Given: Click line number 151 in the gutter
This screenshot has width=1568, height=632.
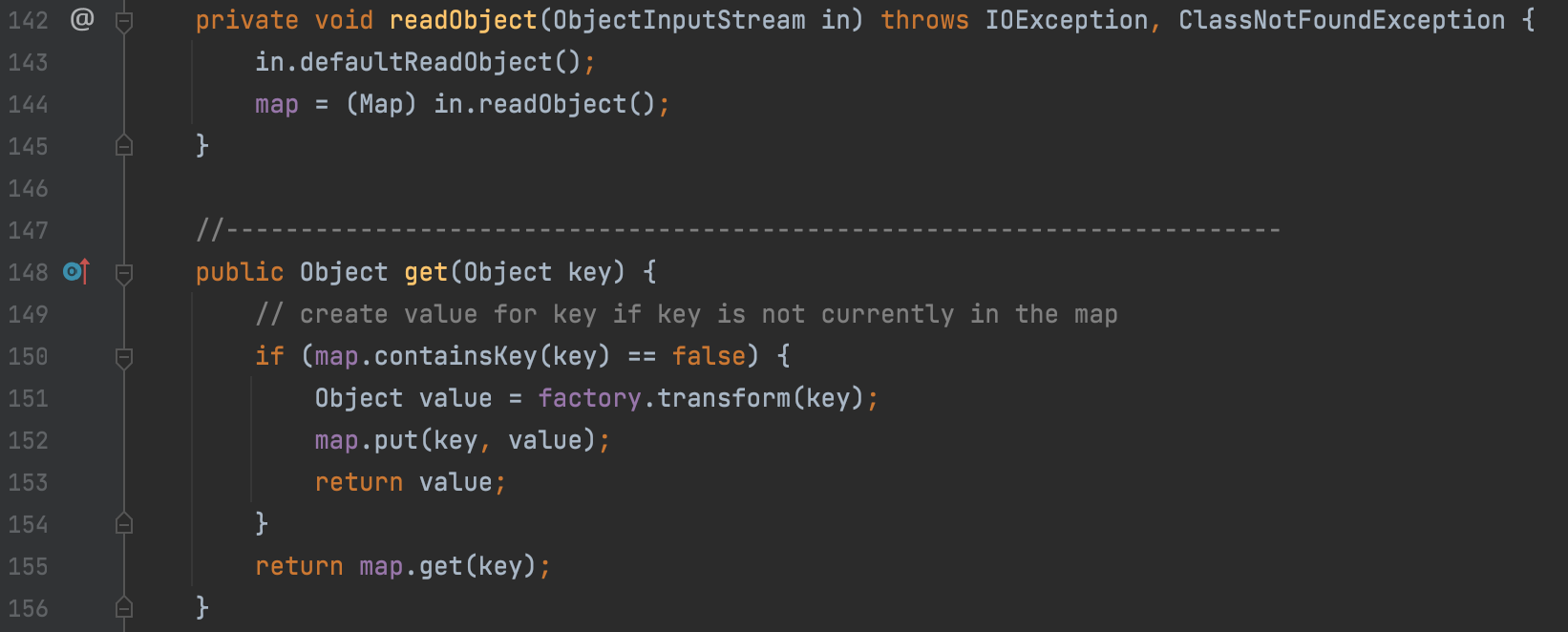Looking at the screenshot, I should click(28, 398).
